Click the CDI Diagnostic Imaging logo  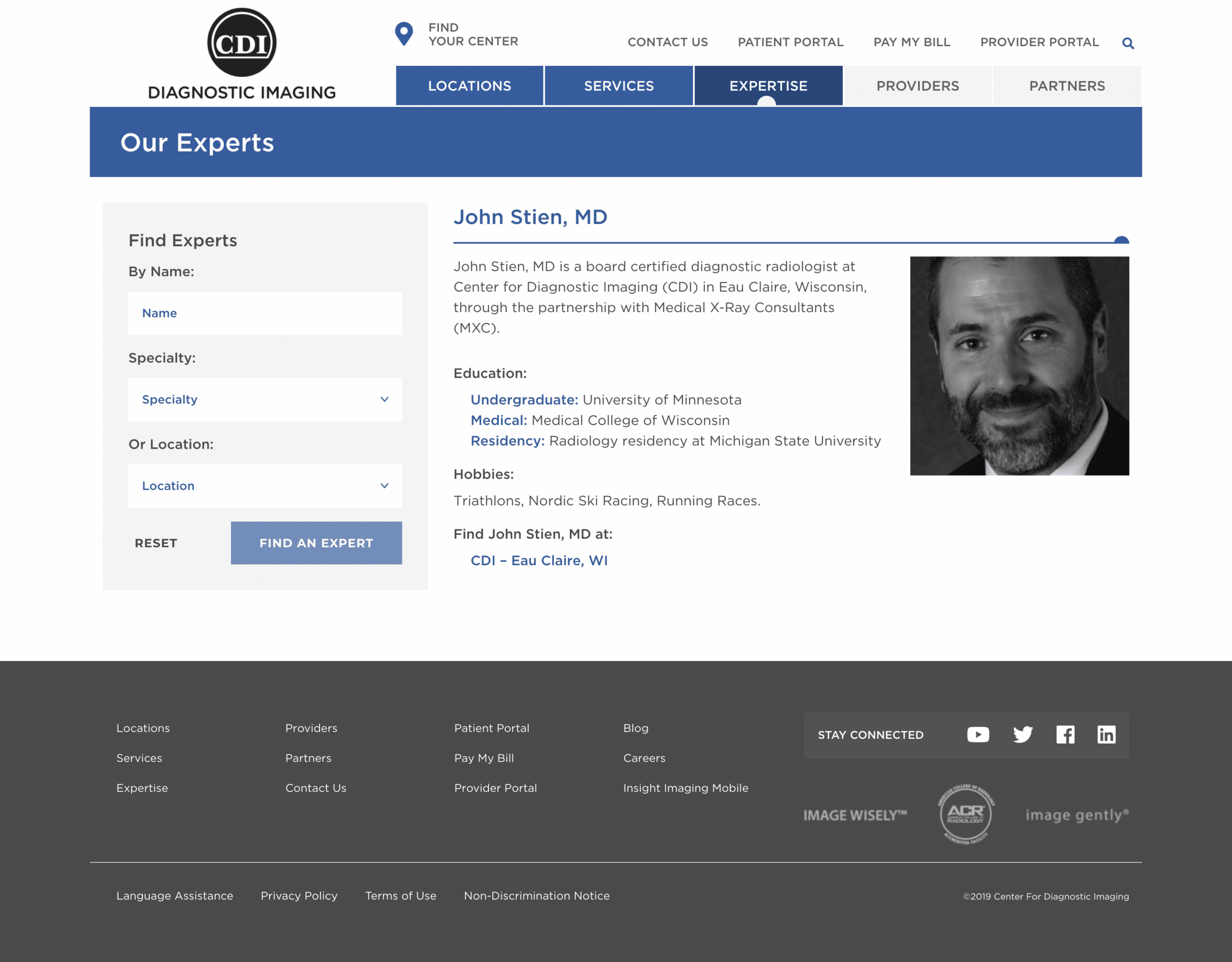pos(242,54)
